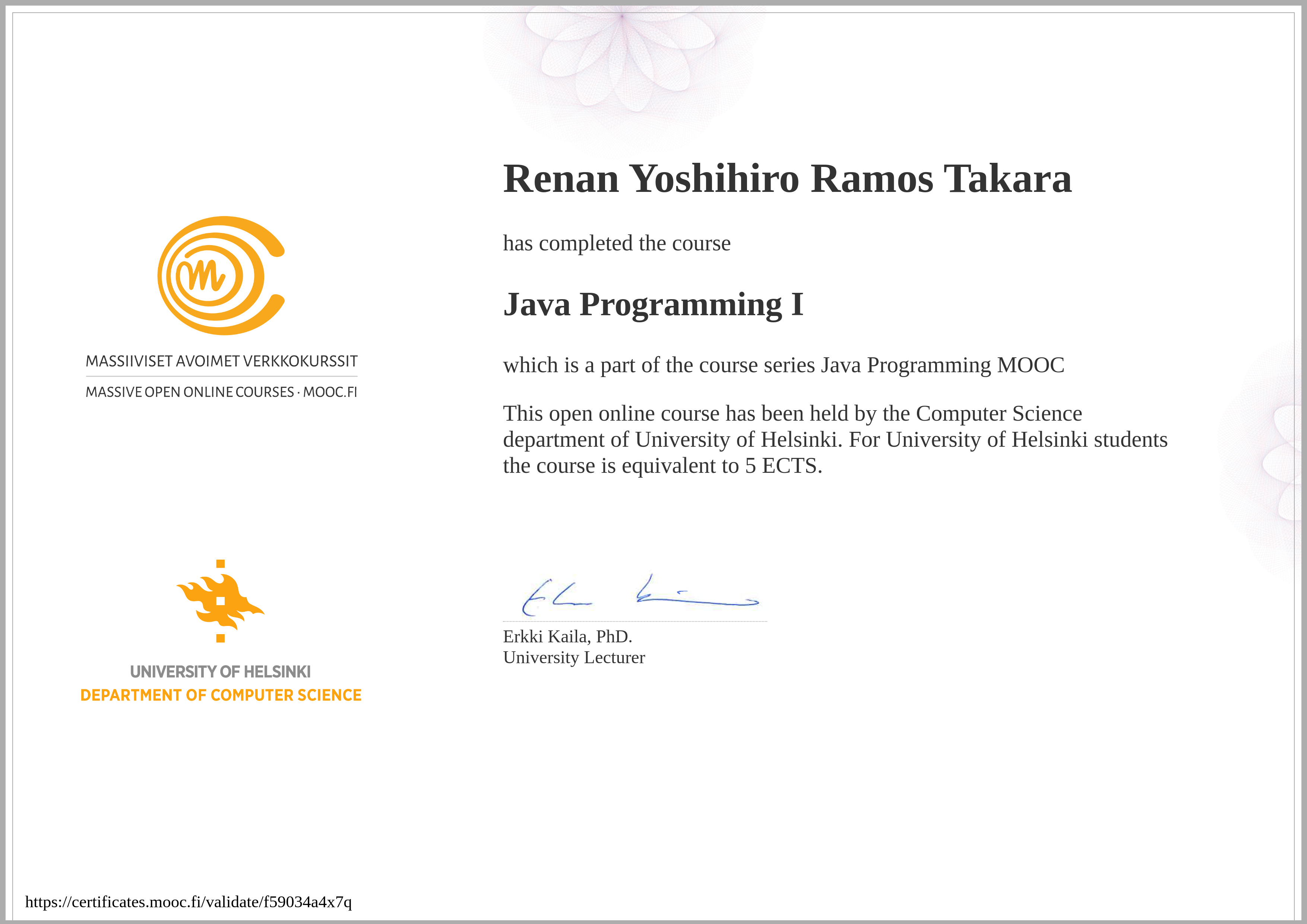Click the orange MOOC.fi spiral logo
This screenshot has width=1307, height=924.
click(x=221, y=276)
